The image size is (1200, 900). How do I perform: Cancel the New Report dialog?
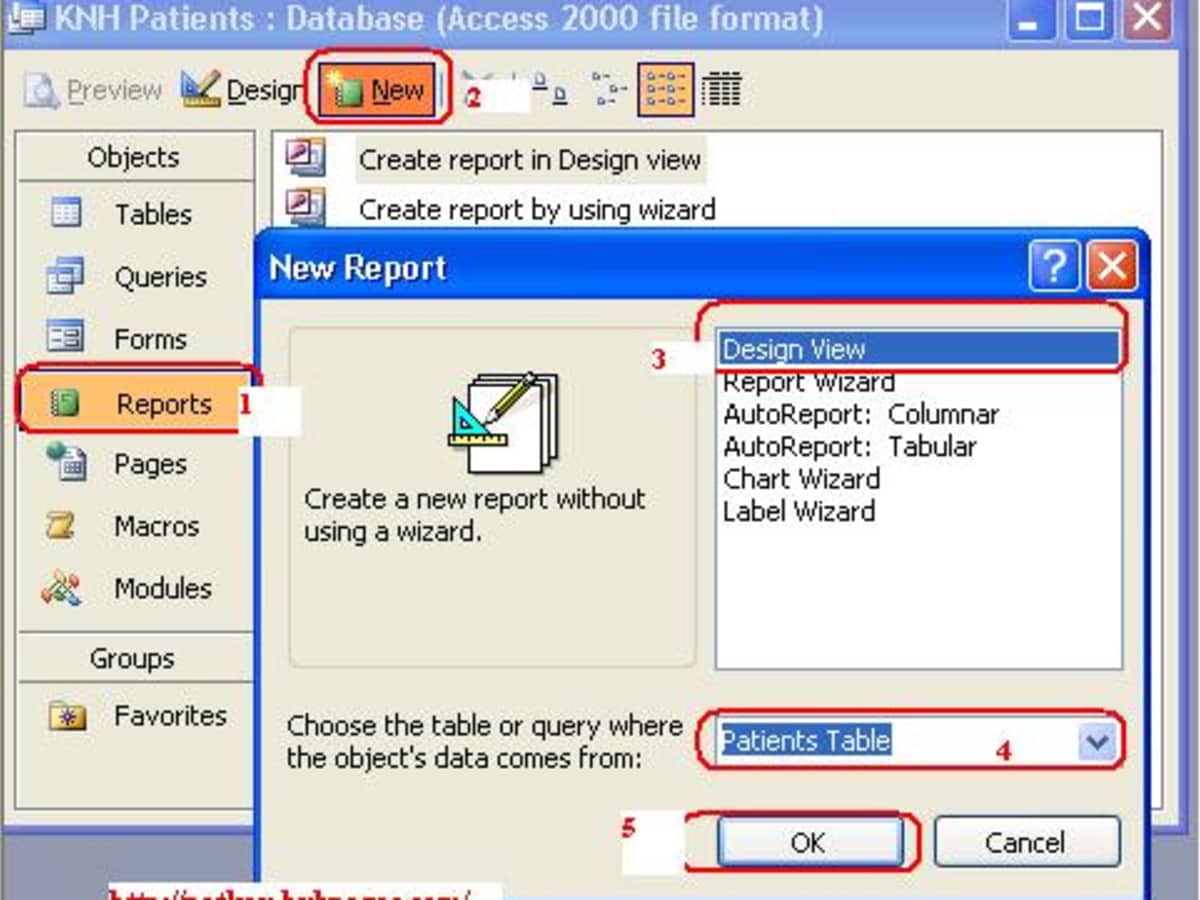pos(1026,841)
